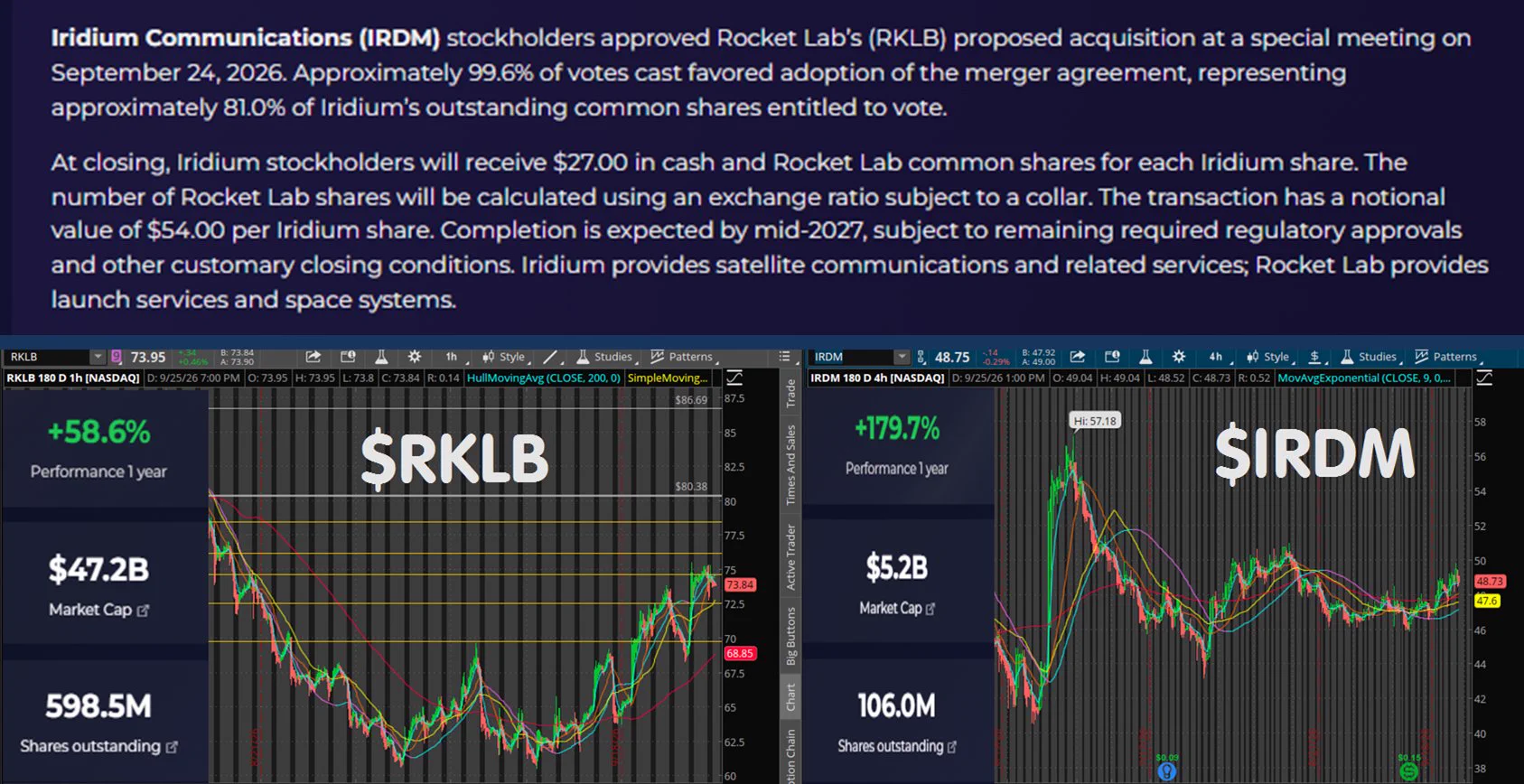This screenshot has height=784, width=1524.
Task: Open the Studies menu on IRDM chart
Action: [x=1370, y=357]
